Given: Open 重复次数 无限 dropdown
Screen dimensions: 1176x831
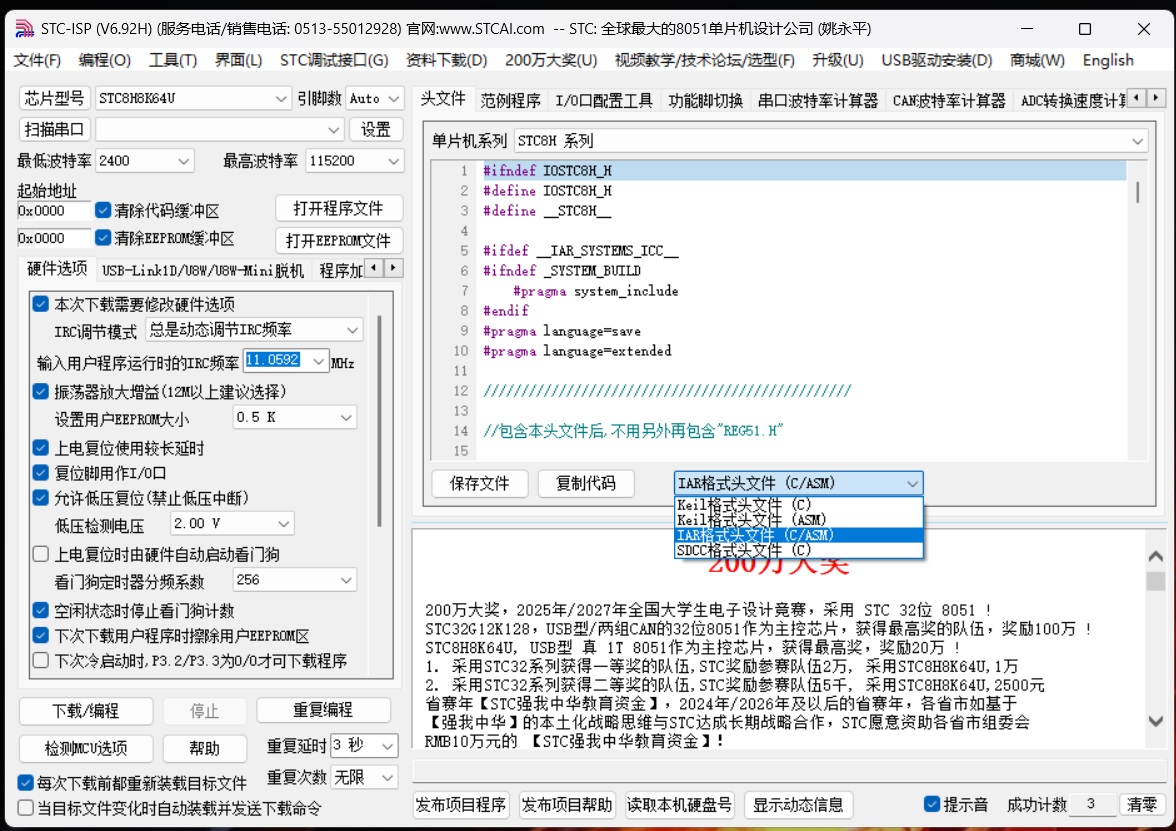Looking at the screenshot, I should (364, 777).
